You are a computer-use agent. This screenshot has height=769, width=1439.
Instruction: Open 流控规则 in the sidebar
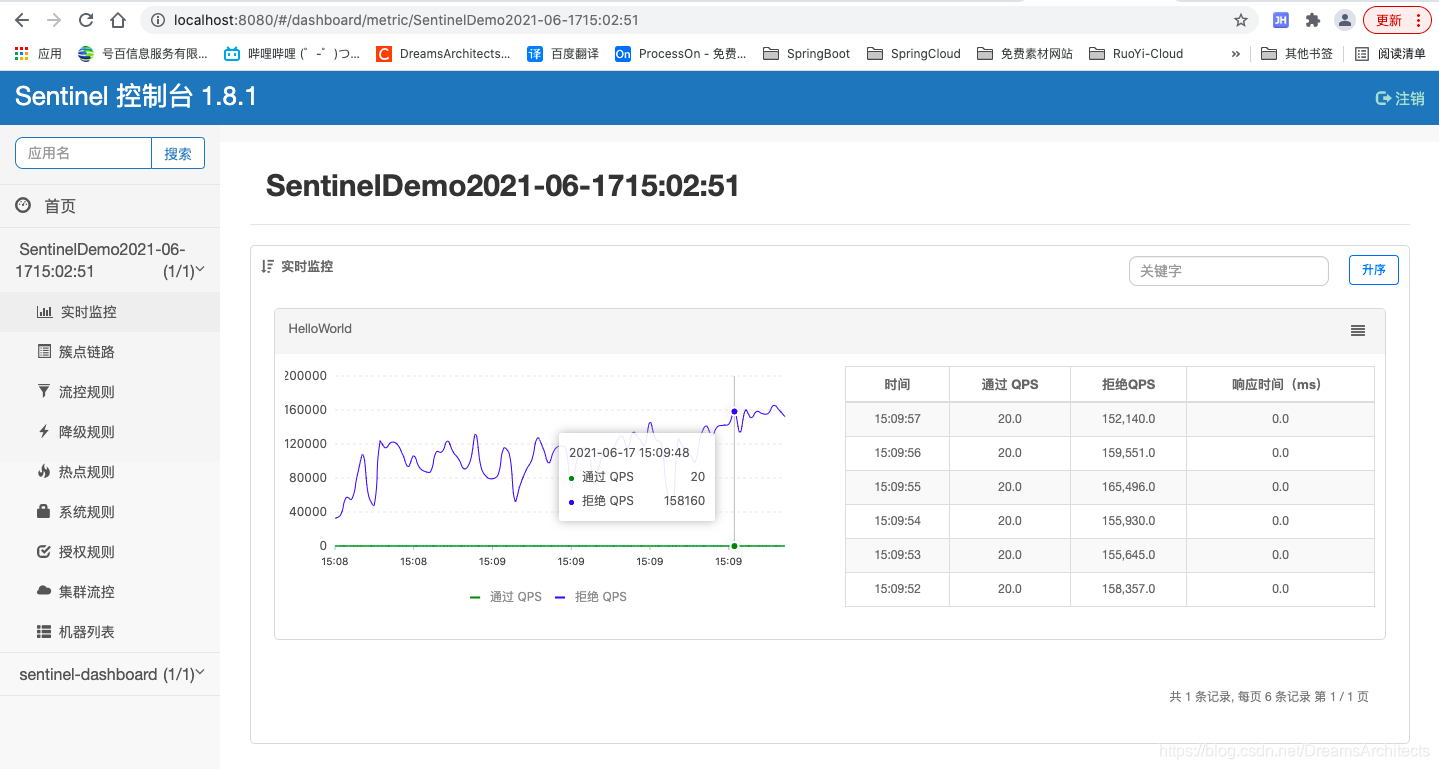[110, 392]
